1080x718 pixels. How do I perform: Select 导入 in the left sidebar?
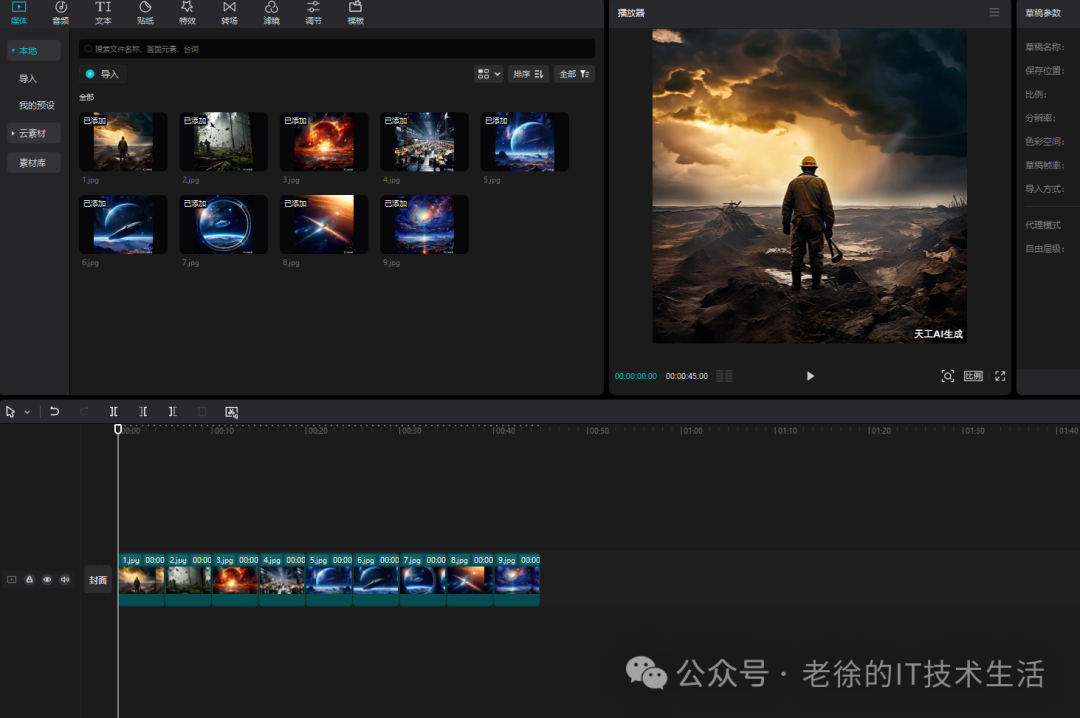28,79
